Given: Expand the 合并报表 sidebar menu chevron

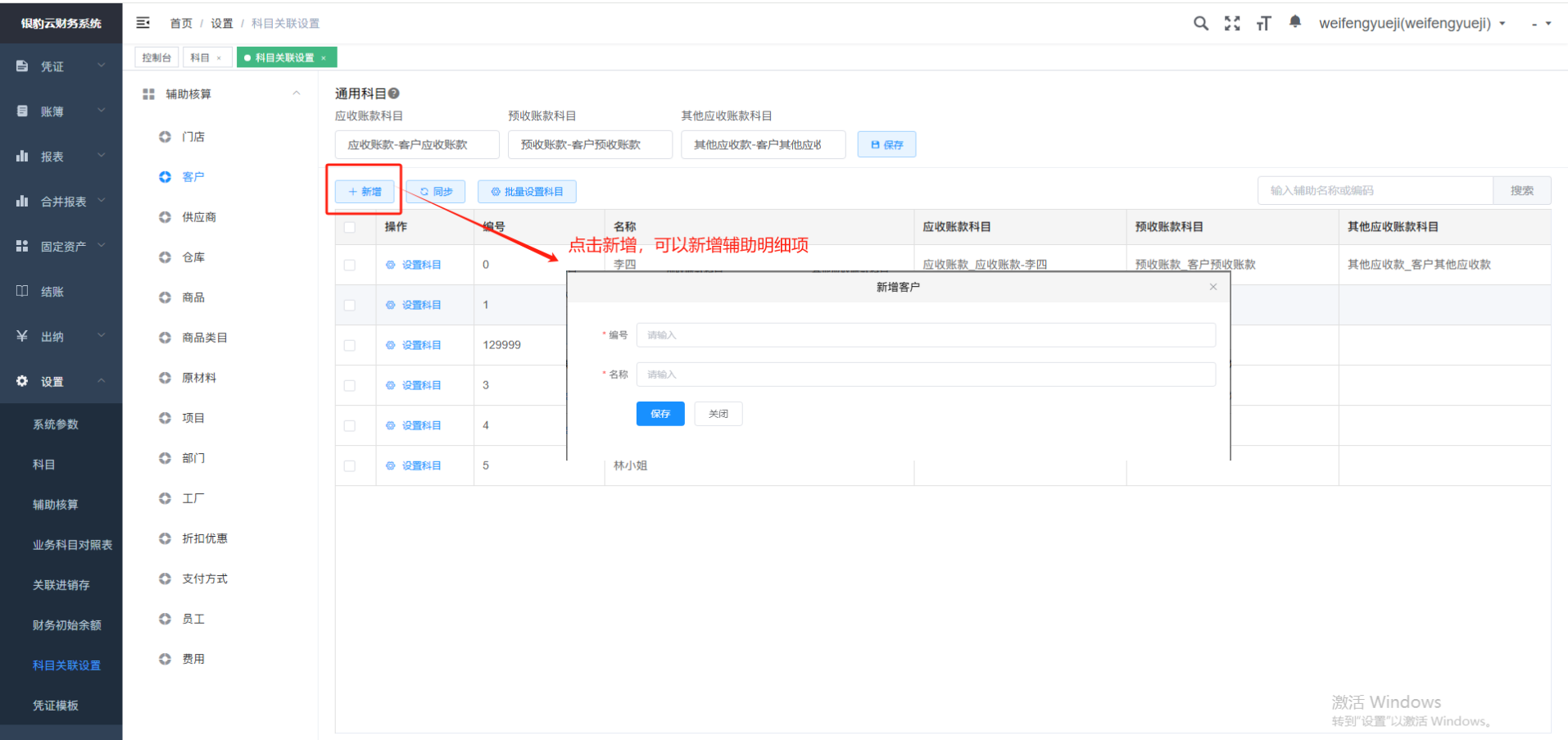Looking at the screenshot, I should [x=102, y=200].
